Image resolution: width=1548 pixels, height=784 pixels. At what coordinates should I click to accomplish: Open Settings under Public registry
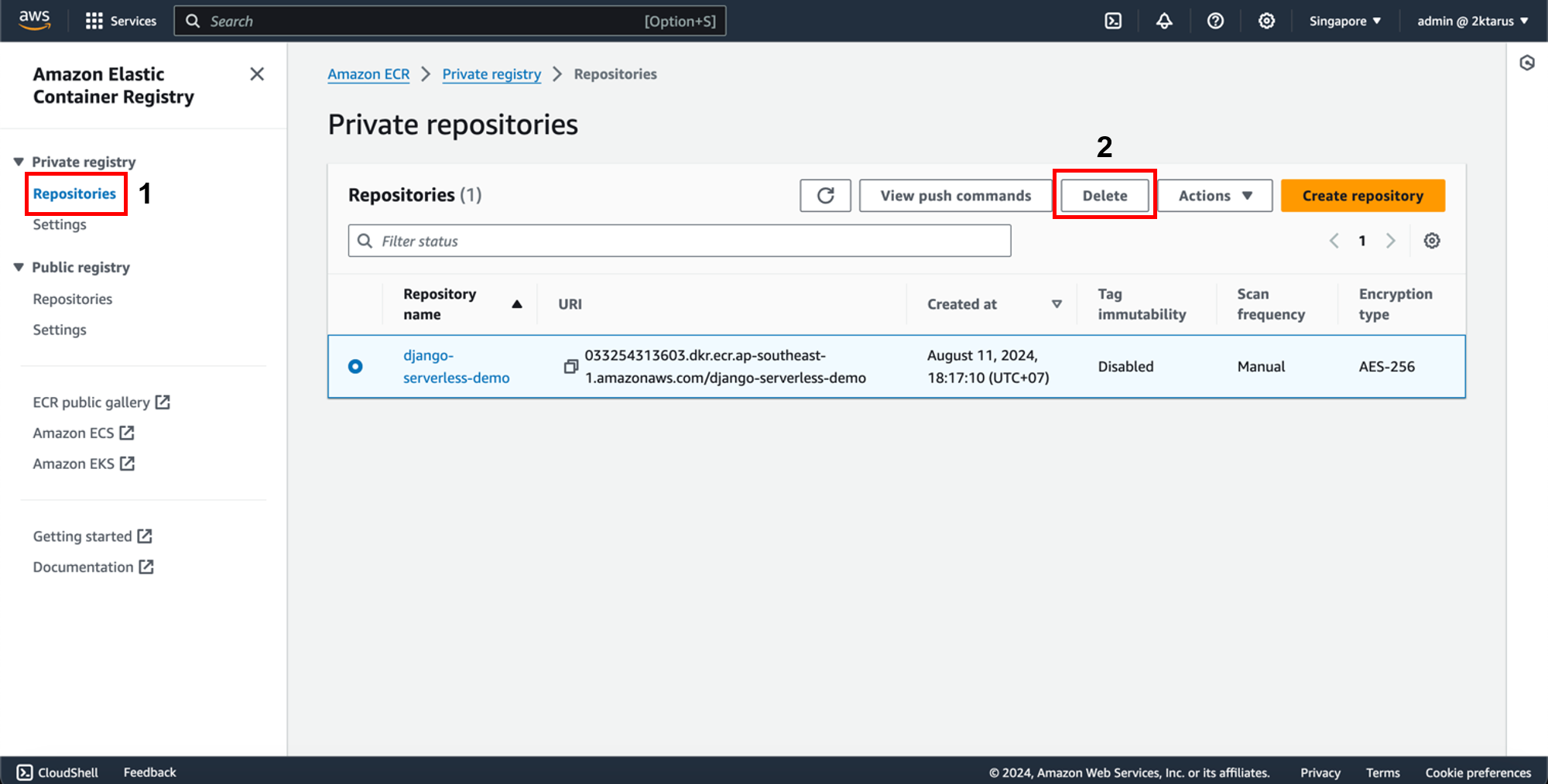point(60,330)
